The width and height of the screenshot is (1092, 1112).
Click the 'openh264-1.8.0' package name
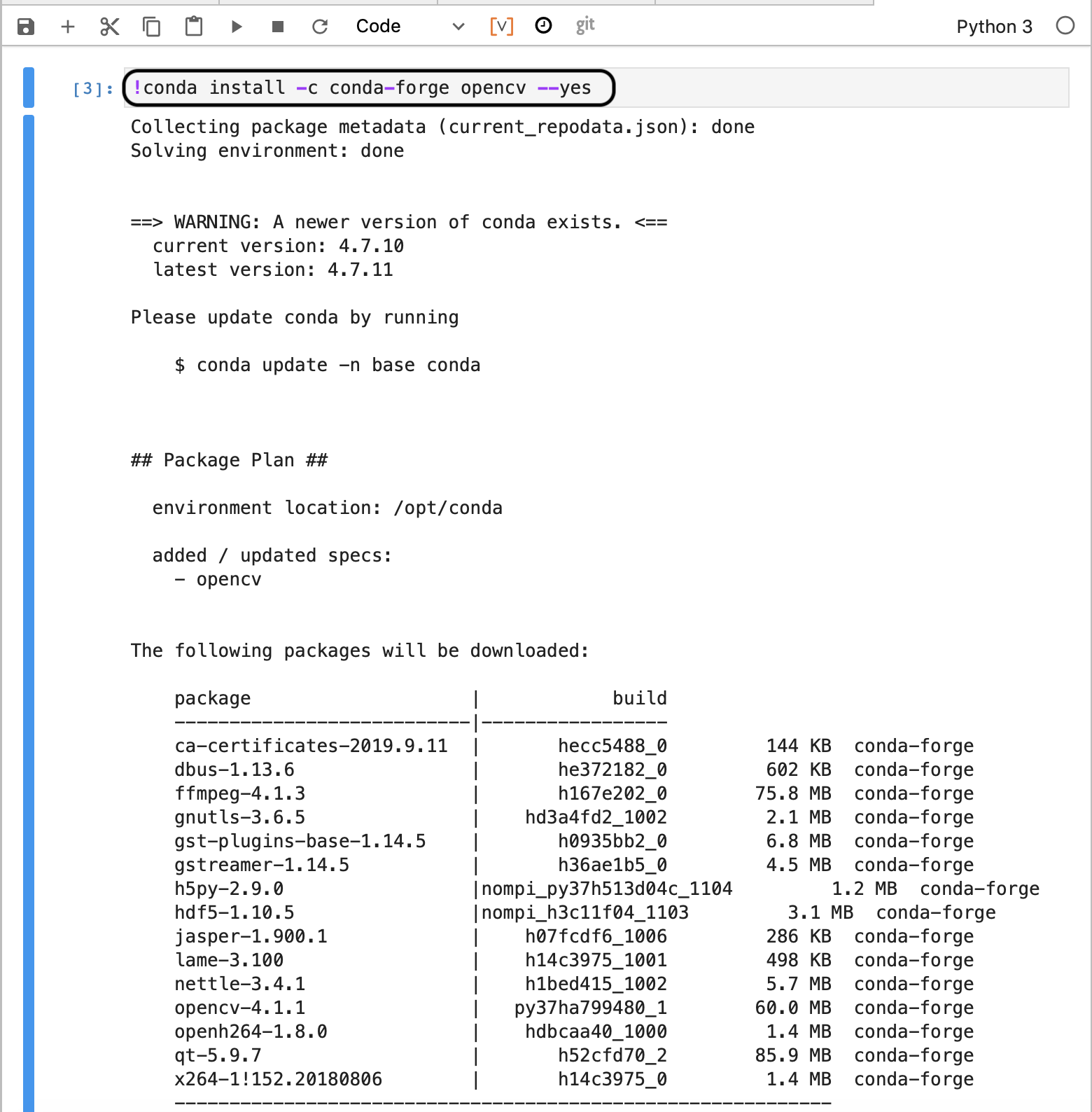pos(251,1031)
